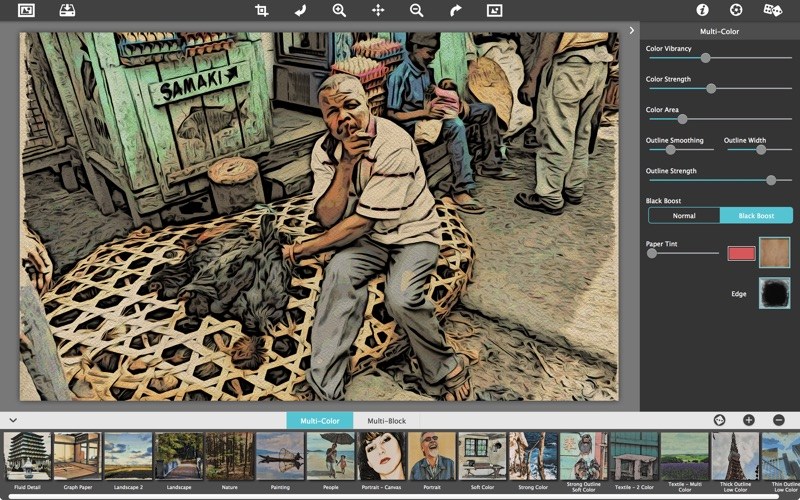Open the info icon

[x=702, y=10]
